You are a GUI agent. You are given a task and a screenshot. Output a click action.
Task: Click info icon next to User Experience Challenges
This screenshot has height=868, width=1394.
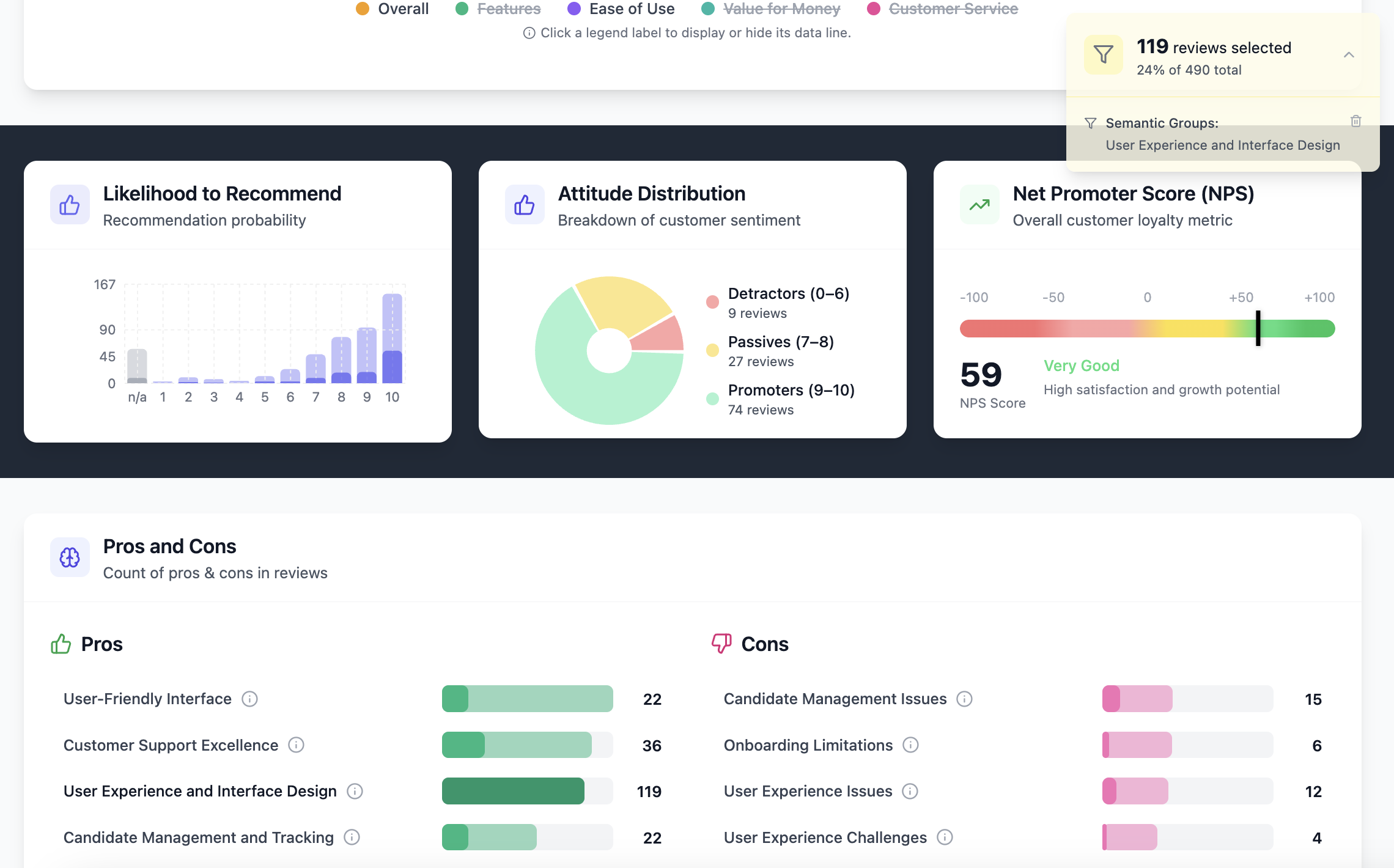point(945,837)
